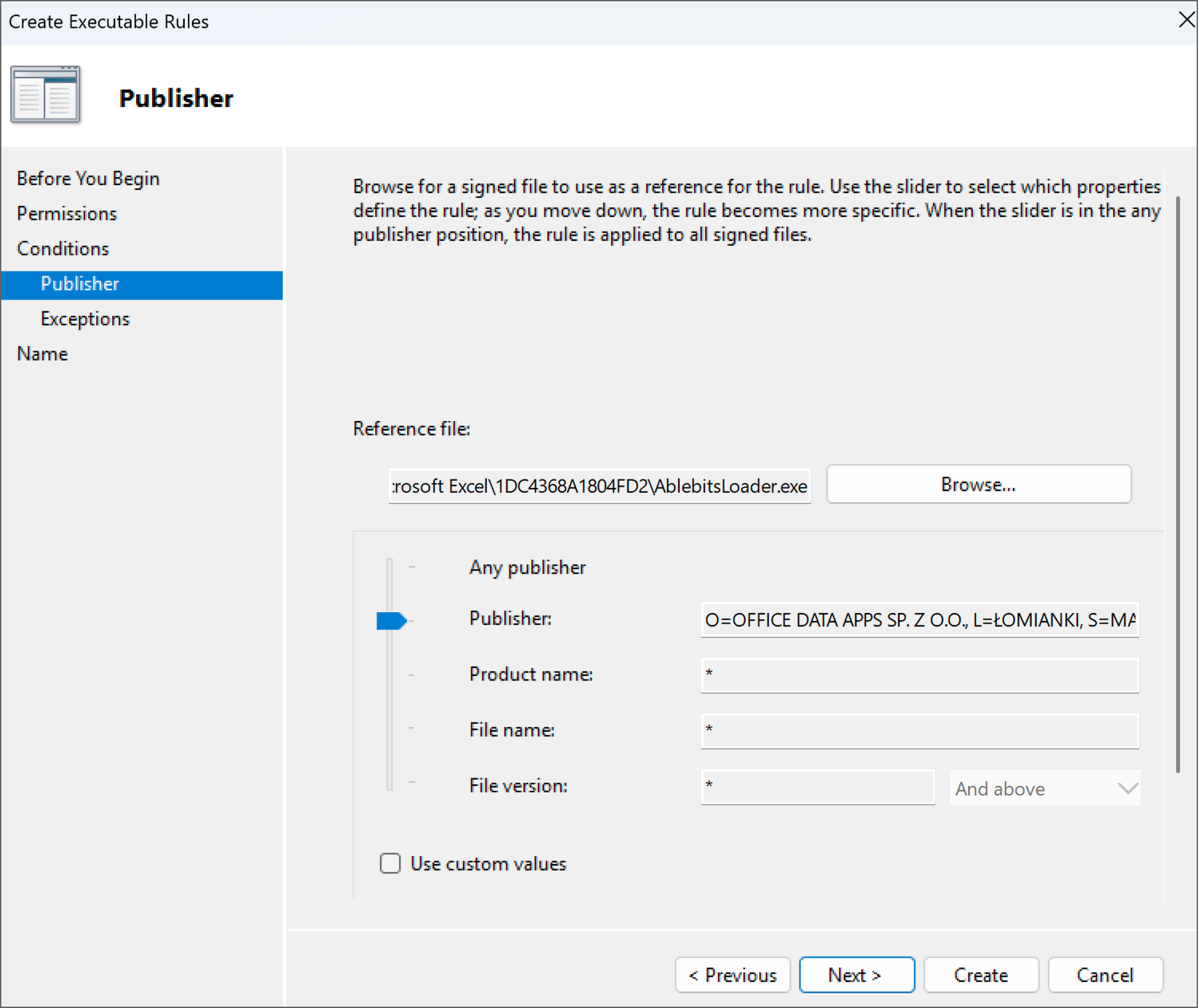Click the Browse... button
This screenshot has width=1198, height=1008.
[978, 485]
